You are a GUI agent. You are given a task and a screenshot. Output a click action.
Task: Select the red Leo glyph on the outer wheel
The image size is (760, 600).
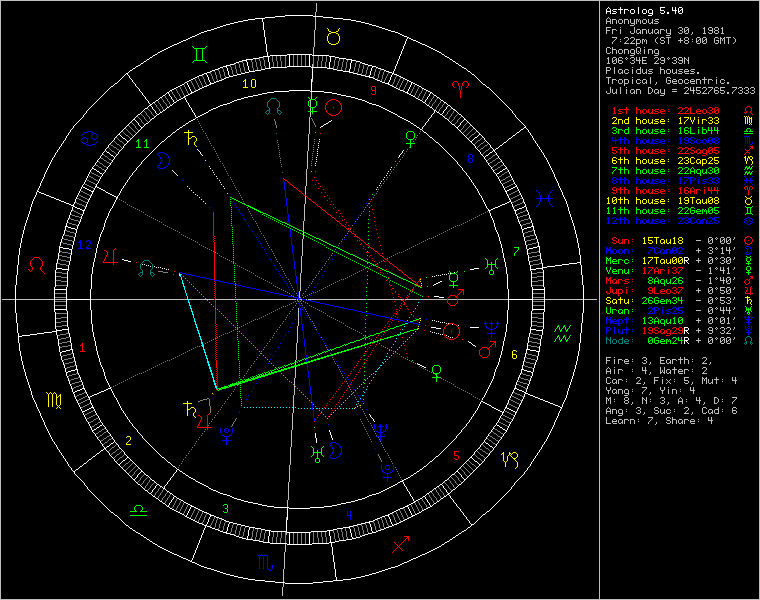click(x=37, y=265)
